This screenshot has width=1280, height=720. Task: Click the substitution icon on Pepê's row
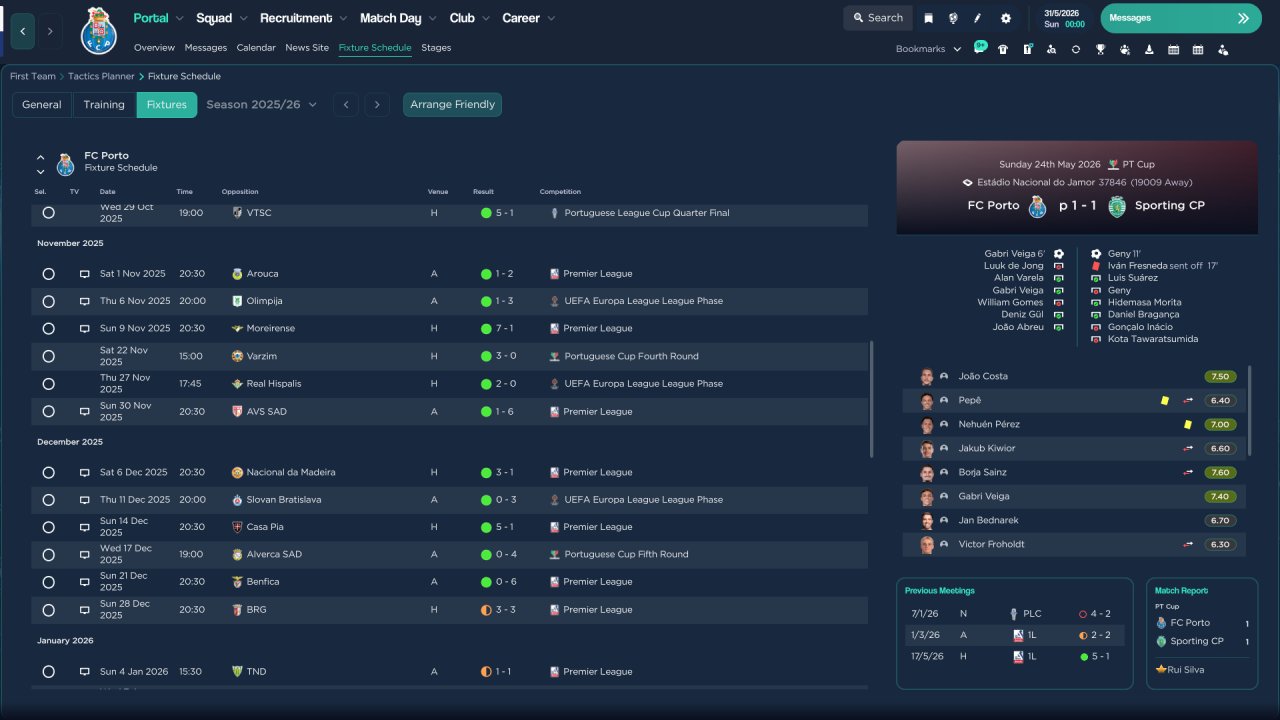coord(1188,400)
